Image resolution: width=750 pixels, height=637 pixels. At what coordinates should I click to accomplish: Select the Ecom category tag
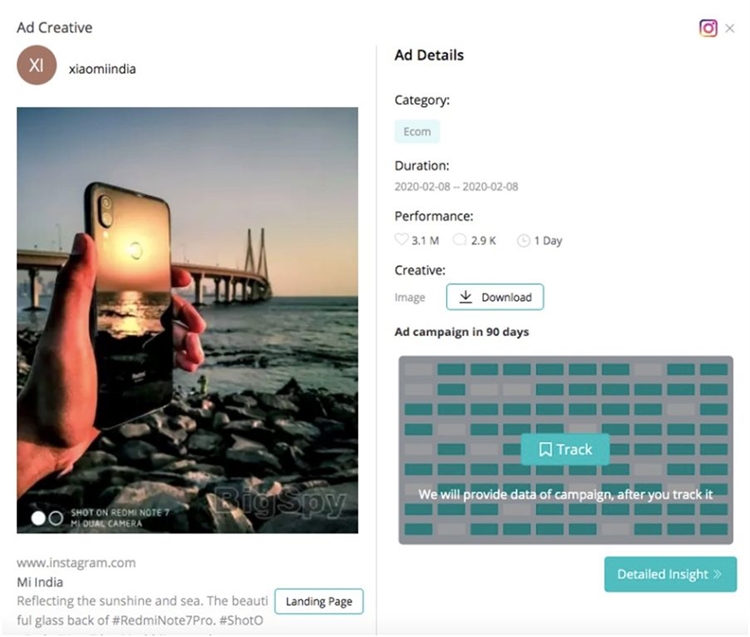coord(417,131)
